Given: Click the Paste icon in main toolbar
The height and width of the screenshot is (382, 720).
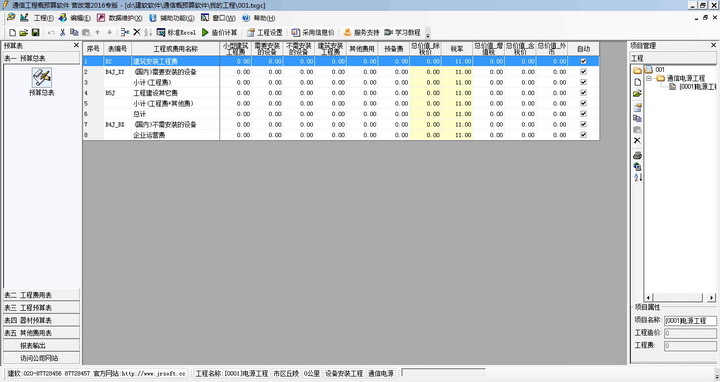Looking at the screenshot, I should (86, 33).
